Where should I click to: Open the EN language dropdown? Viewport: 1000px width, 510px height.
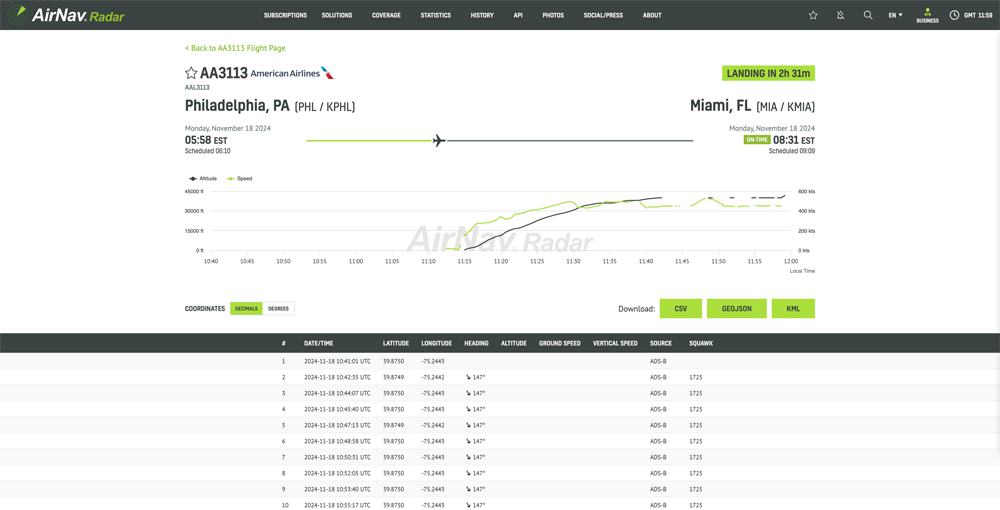895,15
